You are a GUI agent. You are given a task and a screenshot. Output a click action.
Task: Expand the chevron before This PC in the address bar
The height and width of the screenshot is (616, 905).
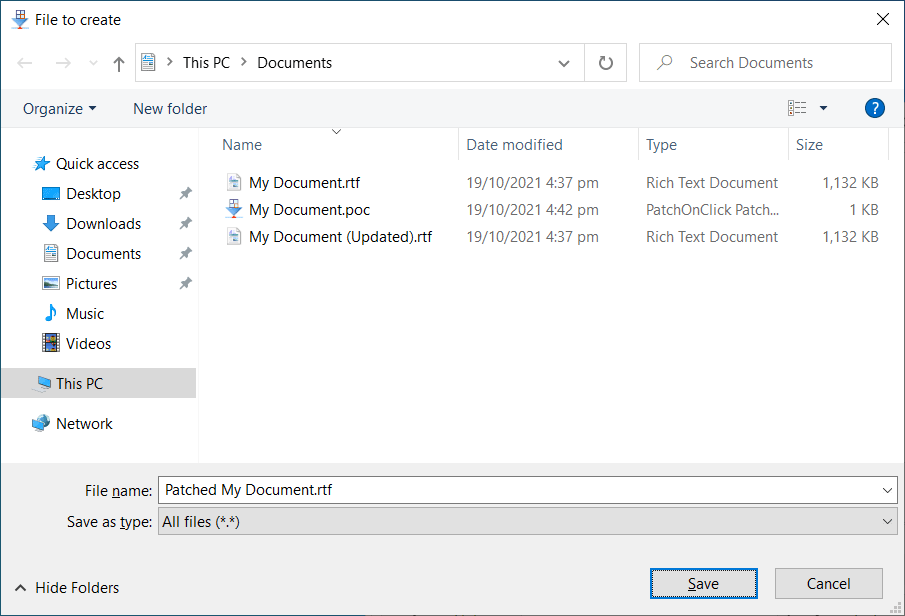170,62
